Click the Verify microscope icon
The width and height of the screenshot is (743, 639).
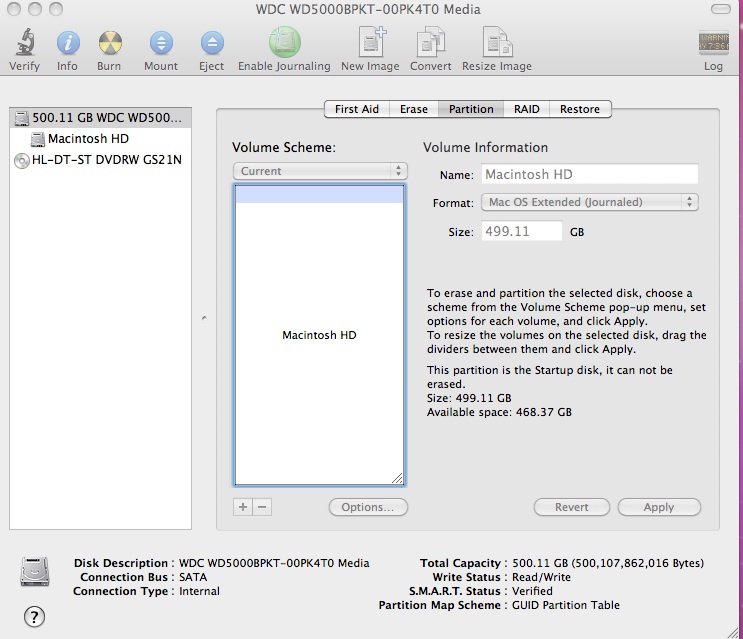[25, 43]
